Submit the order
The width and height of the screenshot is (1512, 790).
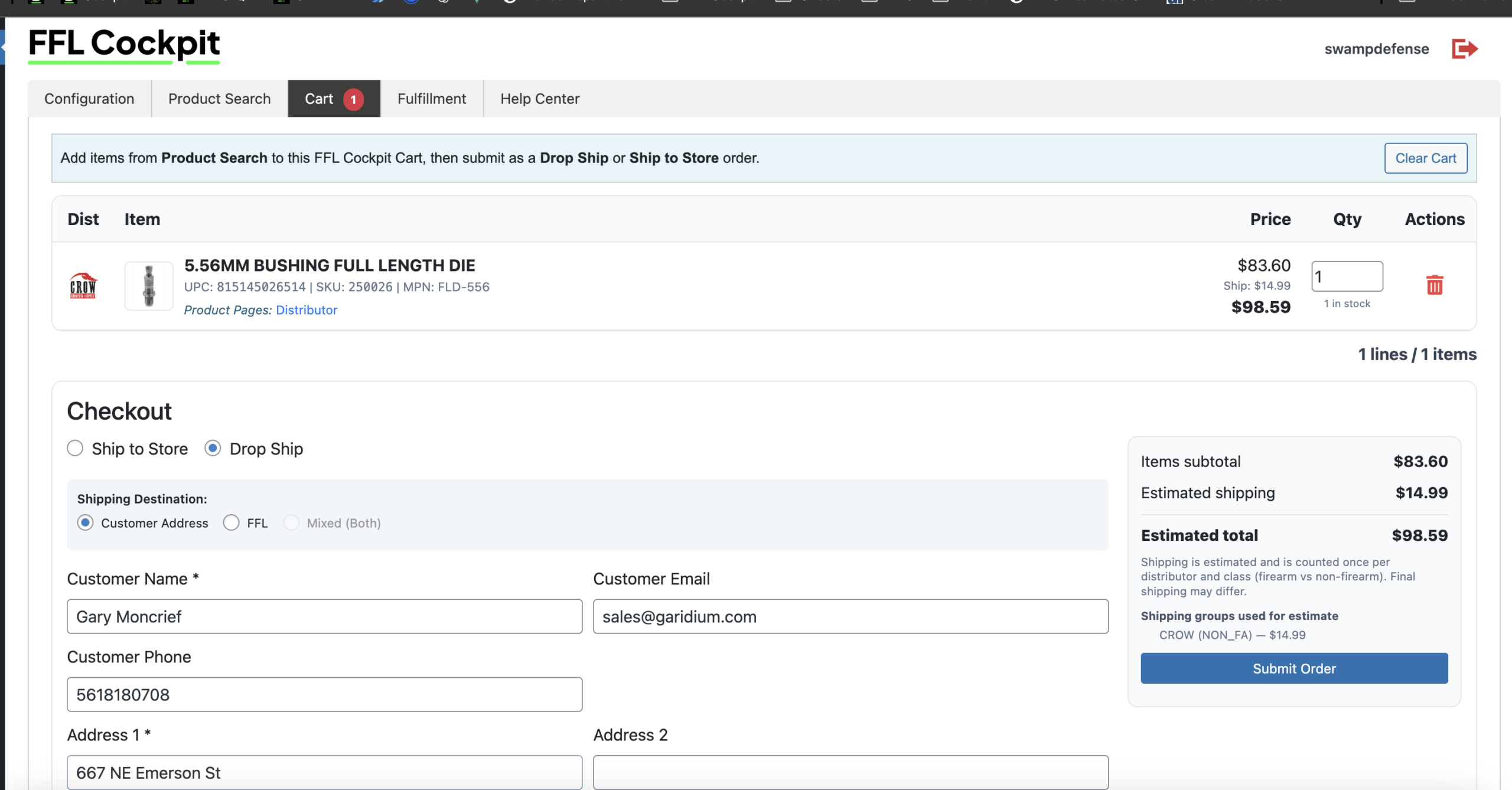click(x=1293, y=668)
